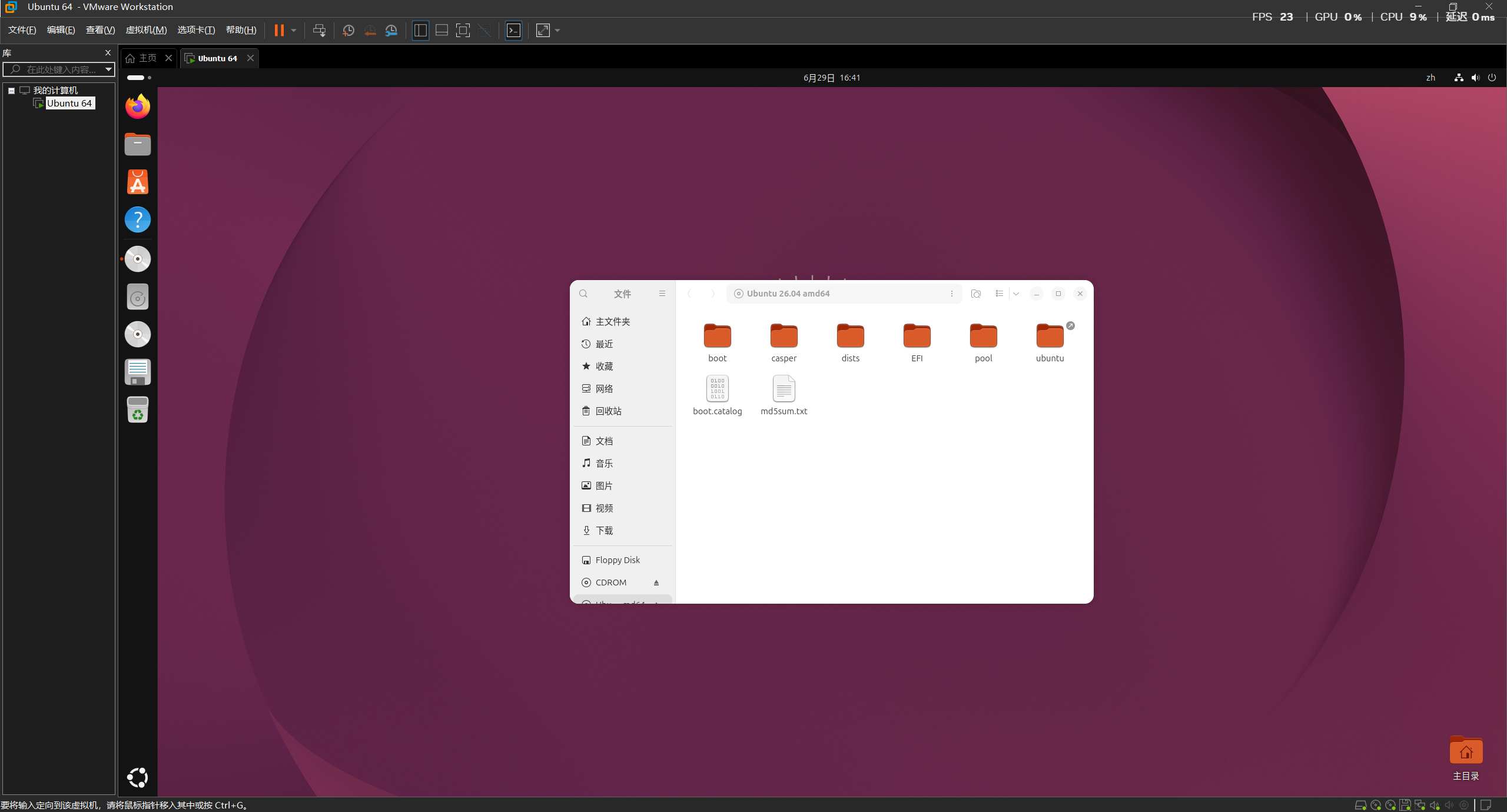Image resolution: width=1507 pixels, height=812 pixels.
Task: Open the 查看(V) menu
Action: pyautogui.click(x=100, y=30)
